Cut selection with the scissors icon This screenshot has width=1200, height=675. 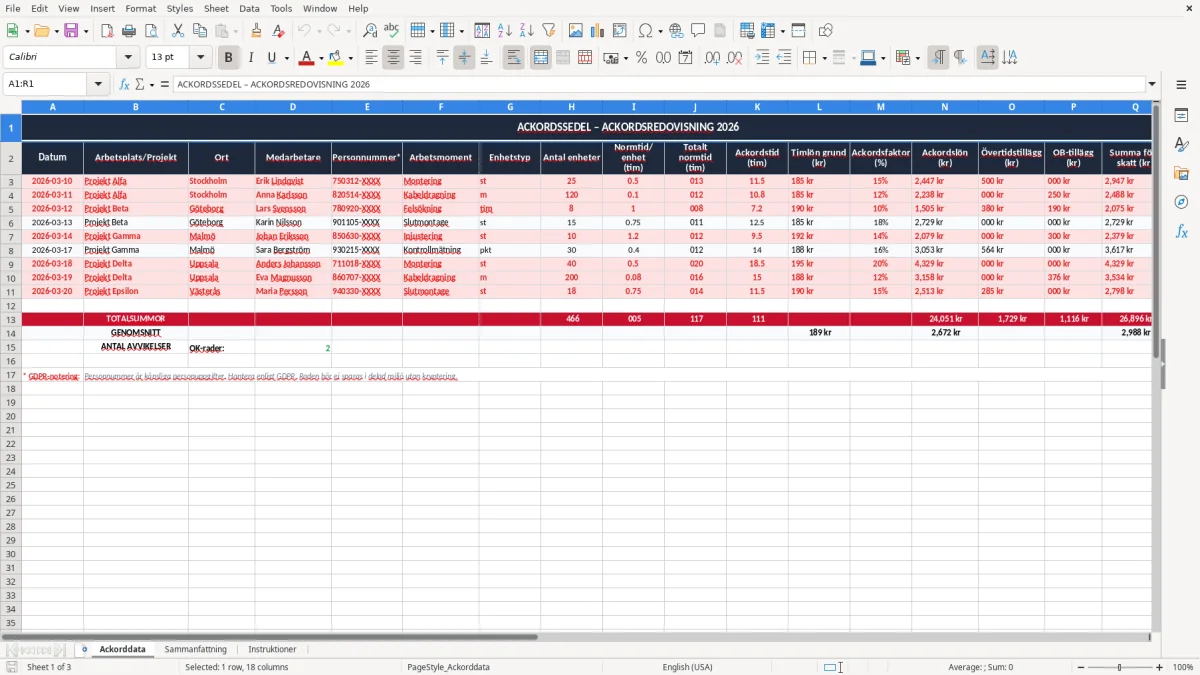pyautogui.click(x=178, y=31)
